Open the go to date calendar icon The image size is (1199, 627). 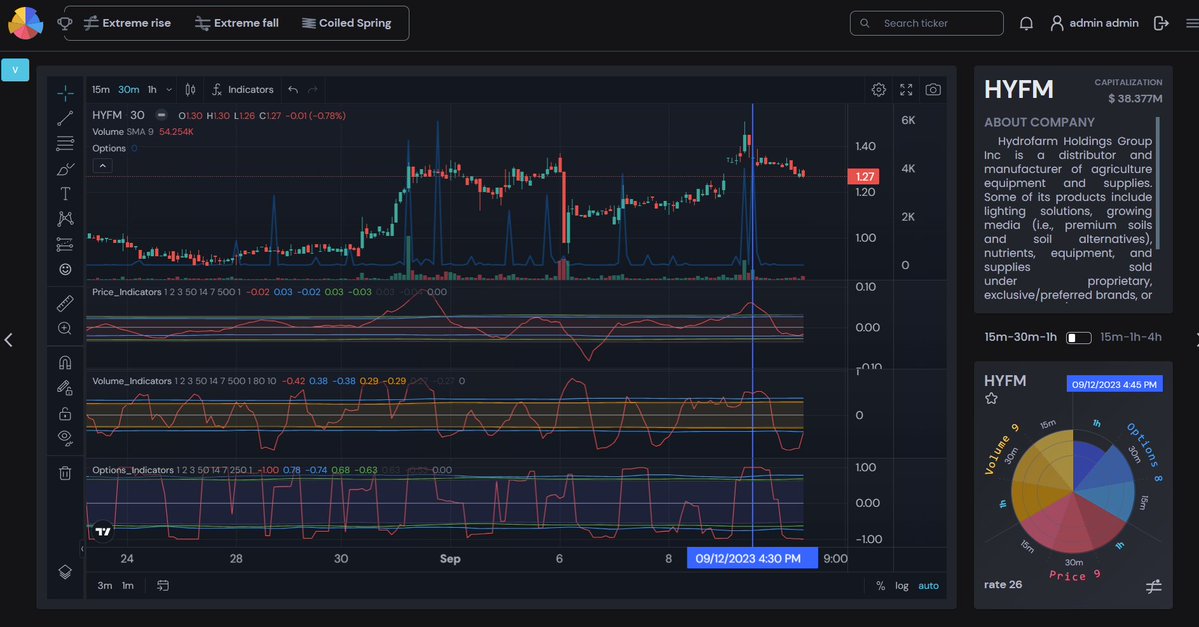[163, 586]
